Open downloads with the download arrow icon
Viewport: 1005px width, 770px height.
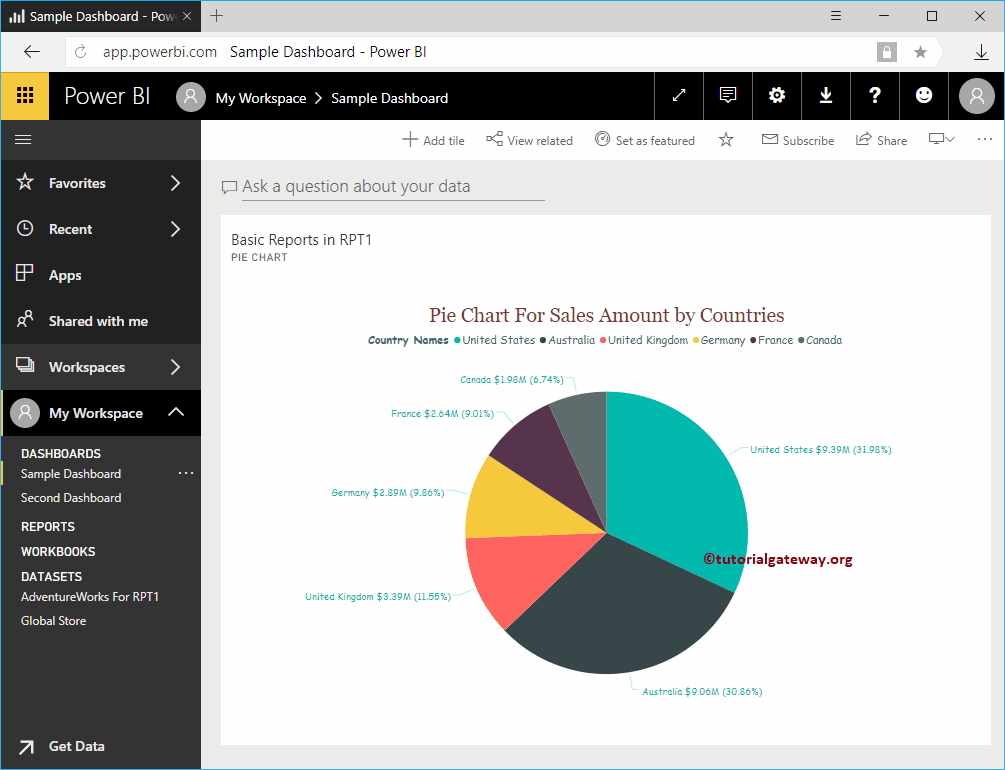[x=825, y=95]
